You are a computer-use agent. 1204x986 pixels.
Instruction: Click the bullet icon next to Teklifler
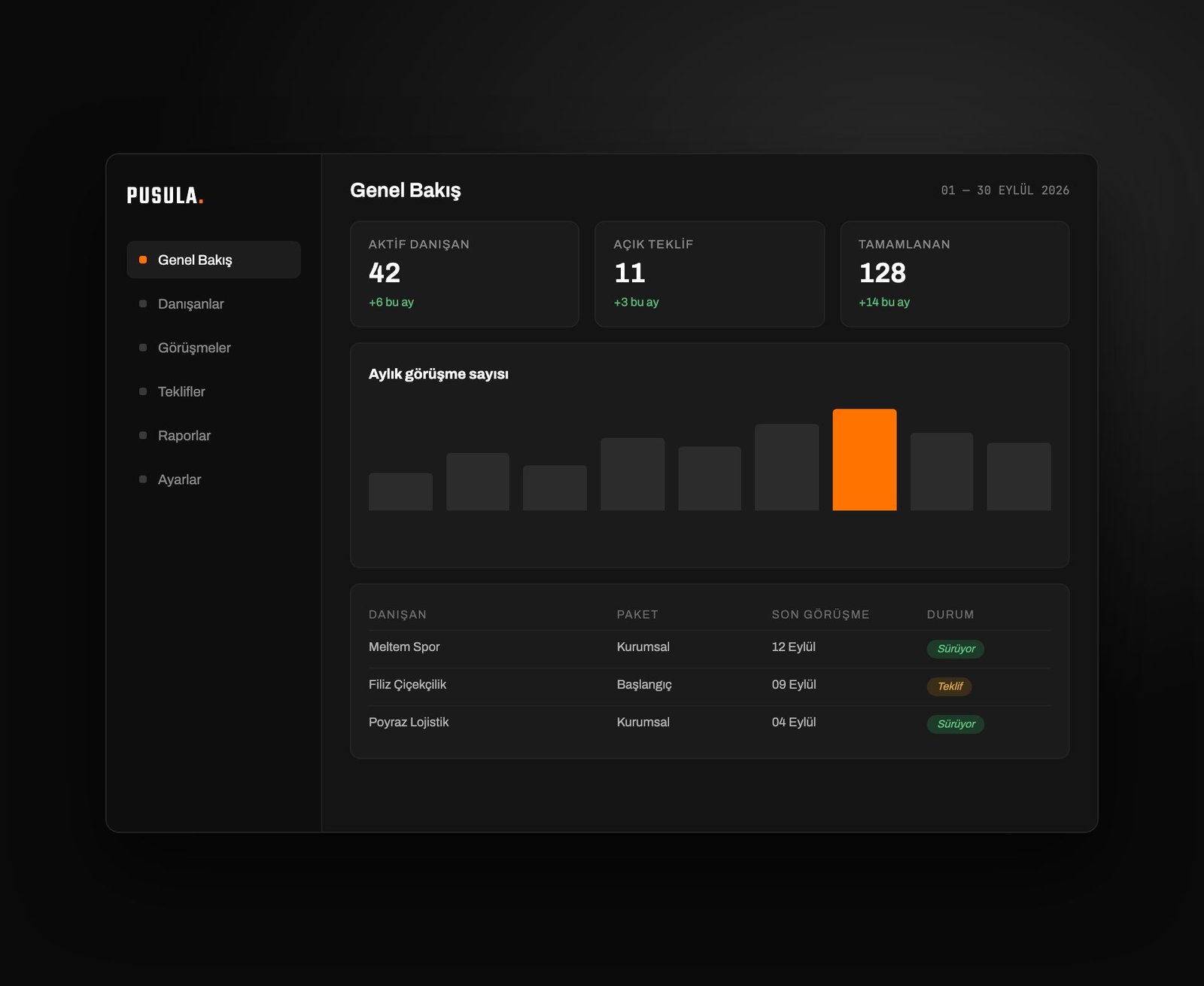(x=143, y=391)
